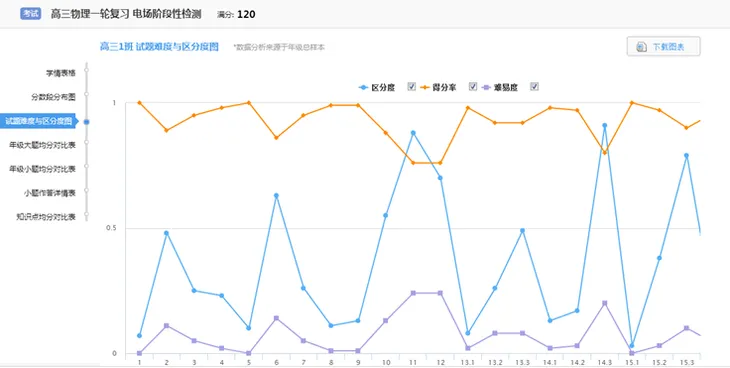Click the full score value 120
This screenshot has width=730, height=368.
tap(246, 14)
